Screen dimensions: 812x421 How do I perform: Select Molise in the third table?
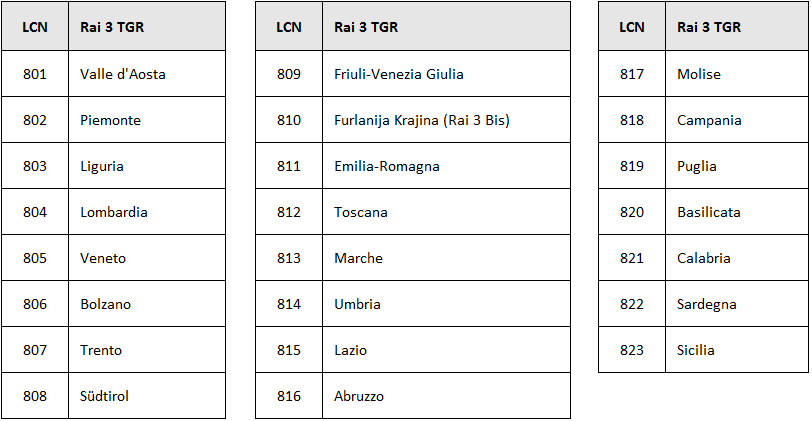pyautogui.click(x=699, y=74)
